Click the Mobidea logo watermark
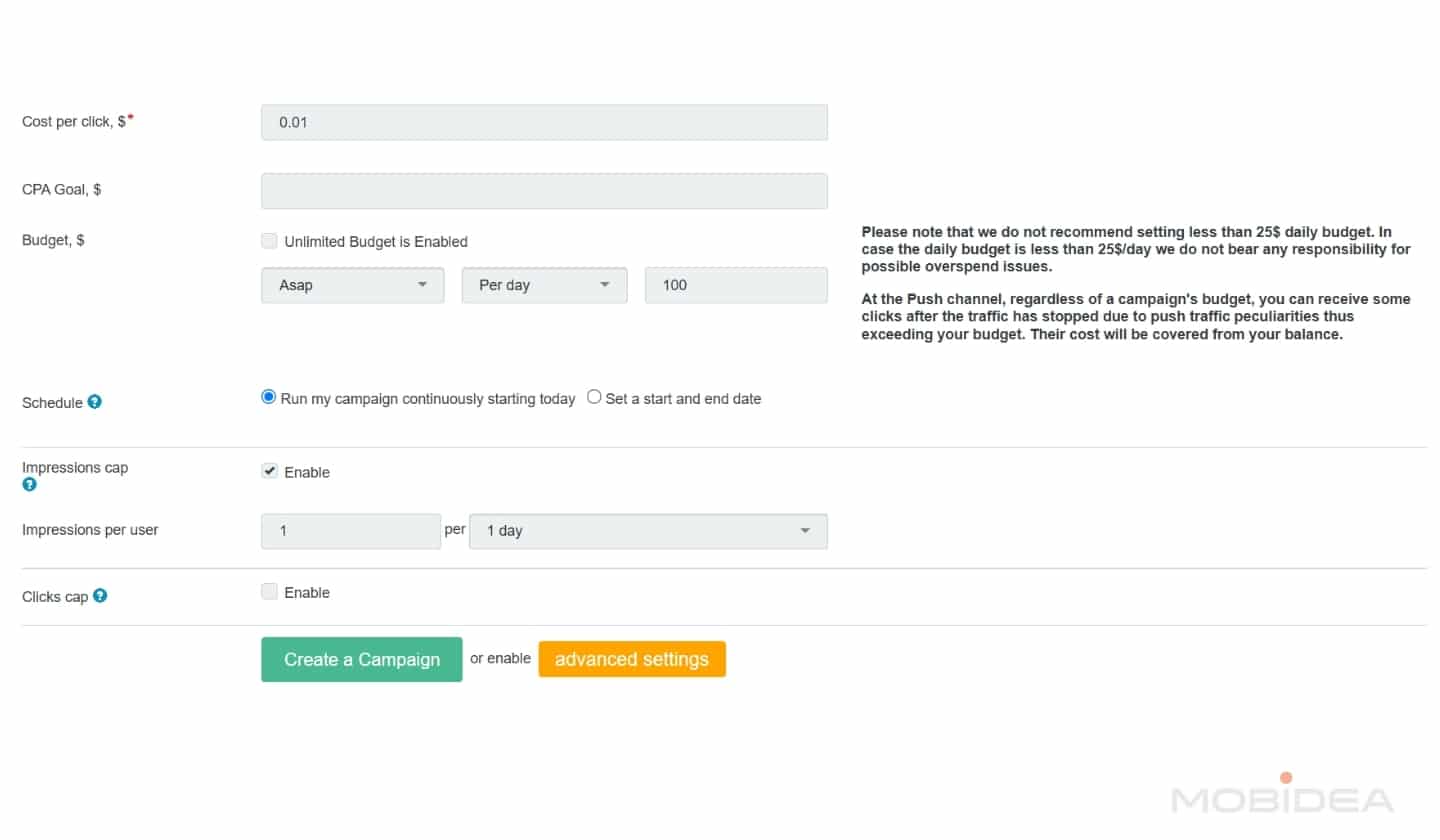 pos(1282,797)
